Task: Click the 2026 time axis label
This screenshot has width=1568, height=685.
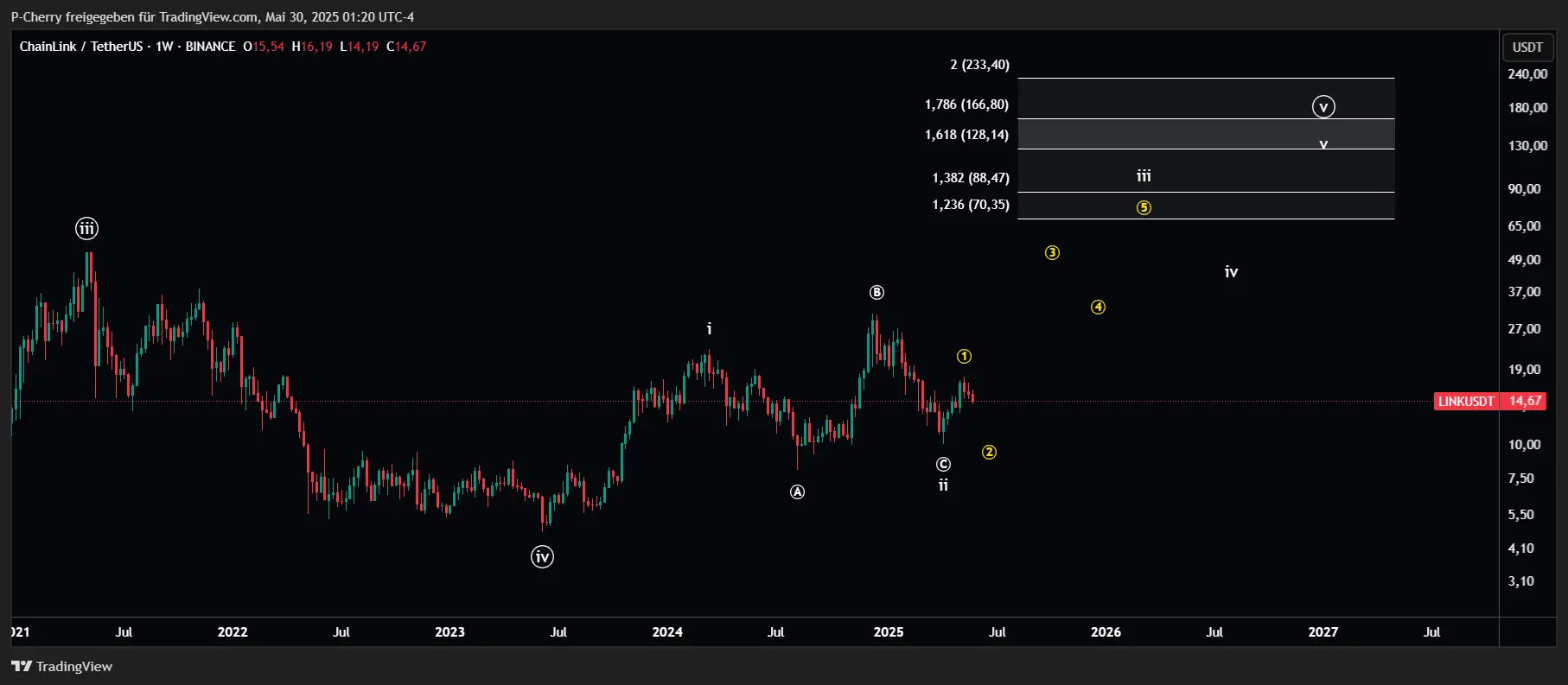Action: click(1106, 632)
